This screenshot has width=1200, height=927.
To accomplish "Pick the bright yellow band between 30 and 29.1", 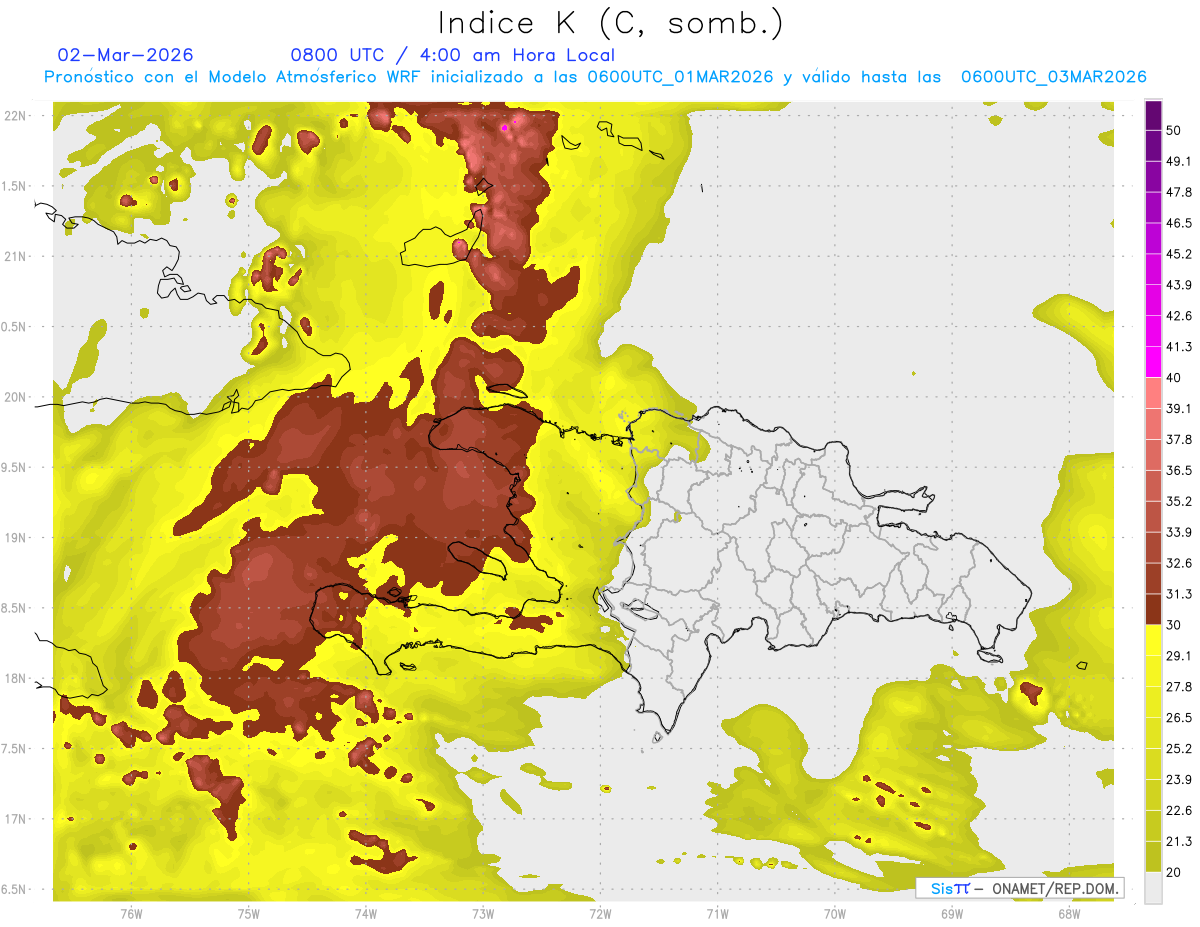I will pos(1153,639).
